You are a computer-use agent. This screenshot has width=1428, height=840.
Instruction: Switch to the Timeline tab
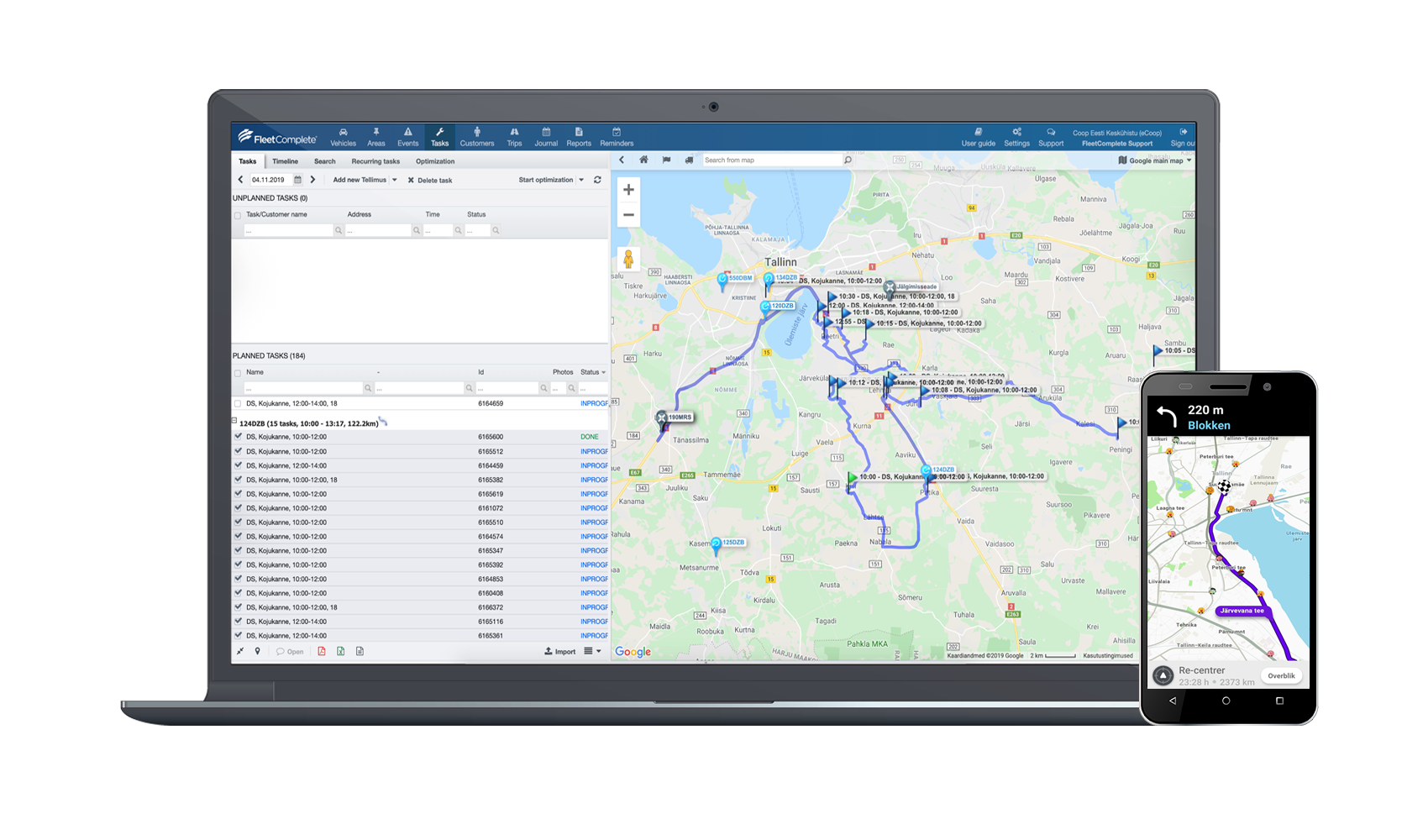point(285,161)
